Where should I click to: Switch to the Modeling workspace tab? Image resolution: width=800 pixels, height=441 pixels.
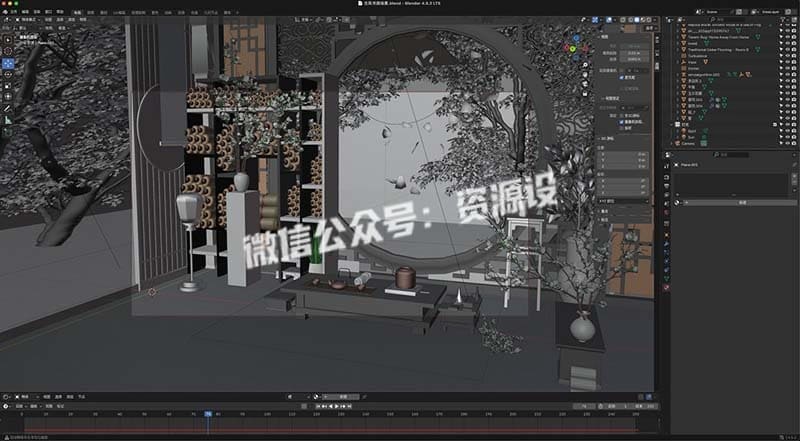click(91, 12)
